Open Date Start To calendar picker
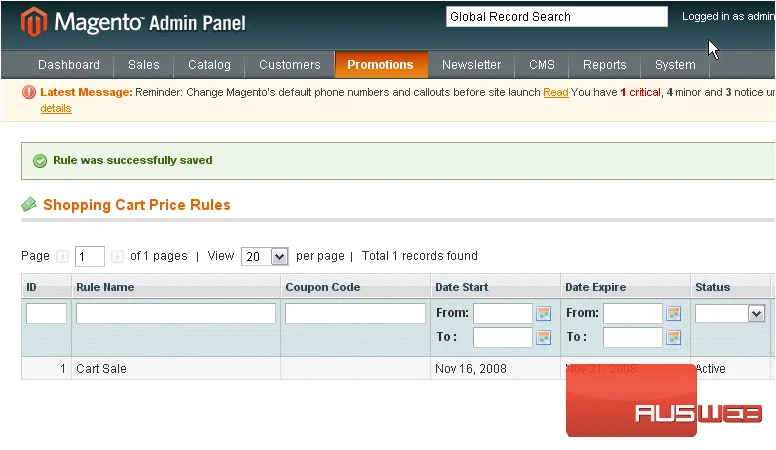This screenshot has height=450, width=776. tap(543, 338)
